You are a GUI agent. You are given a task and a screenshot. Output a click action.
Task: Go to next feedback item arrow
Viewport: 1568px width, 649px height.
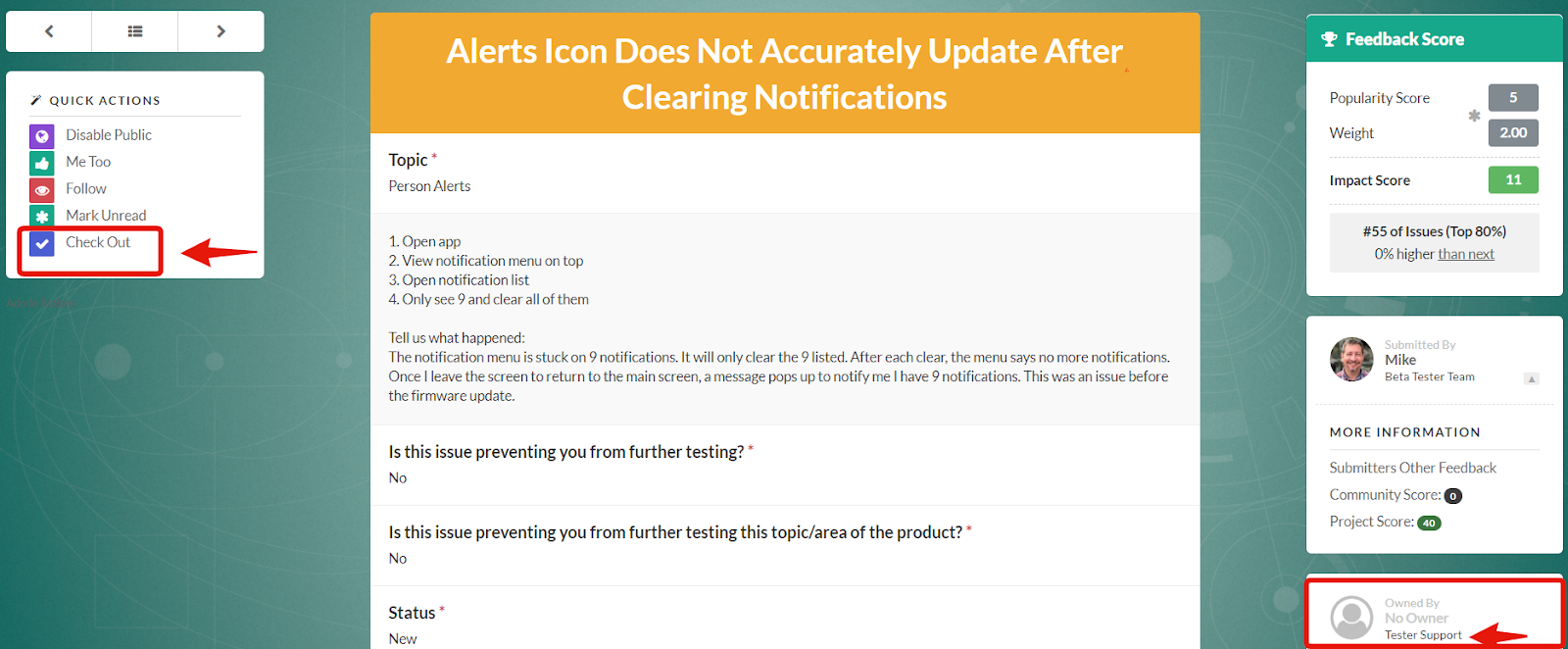coord(220,31)
